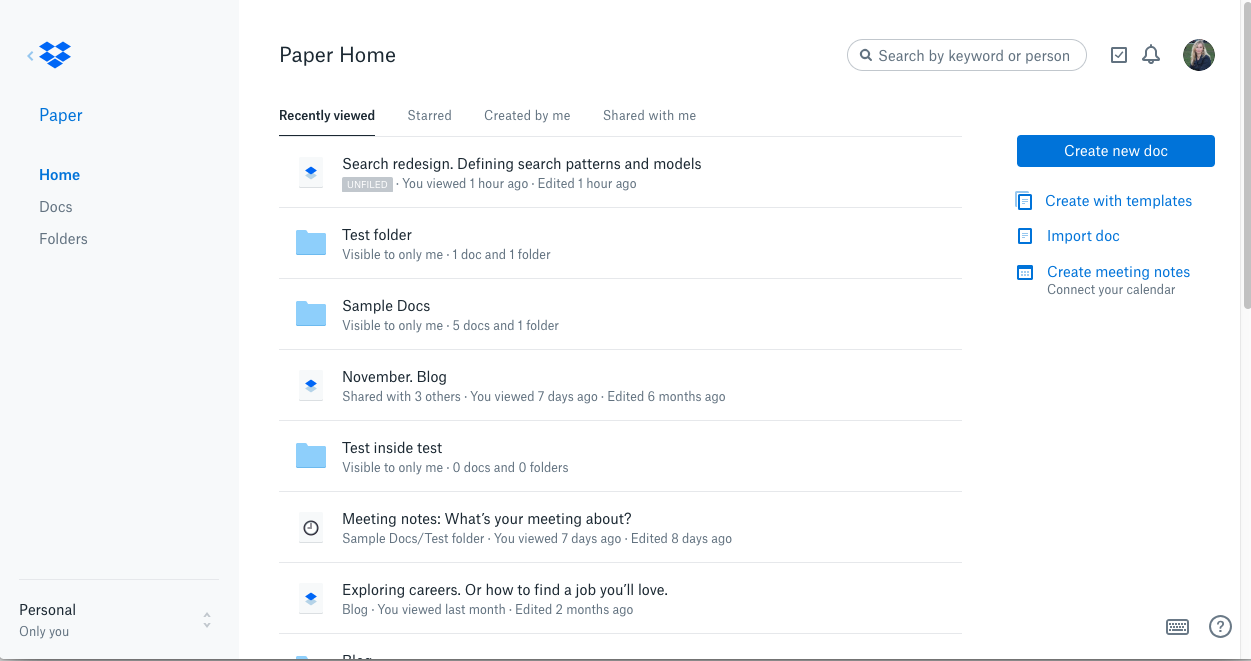Focus the Search by keyword or person field
This screenshot has height=661, width=1251.
(x=966, y=56)
